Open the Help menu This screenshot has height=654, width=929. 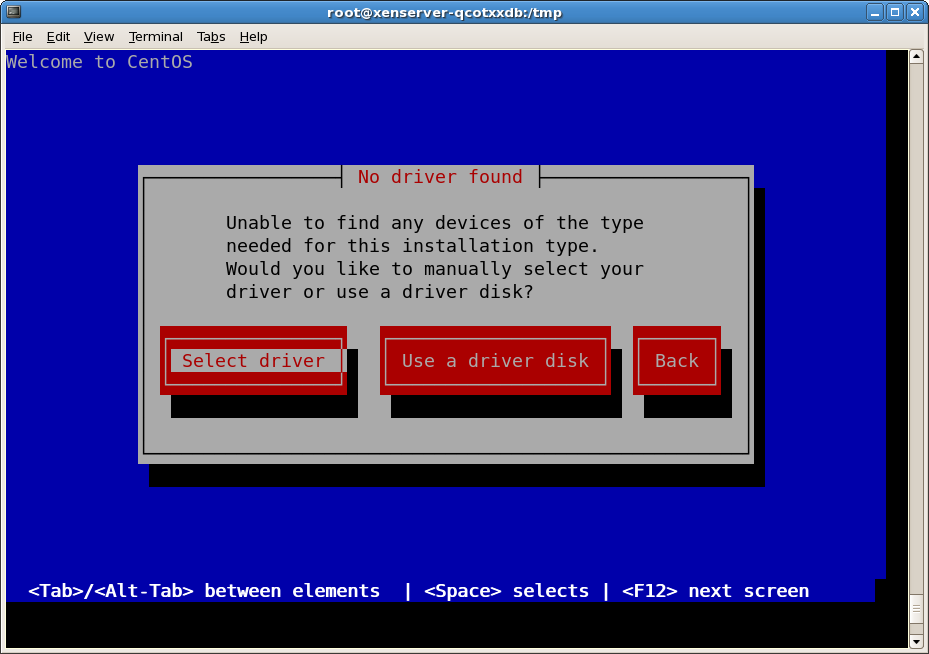coord(253,37)
